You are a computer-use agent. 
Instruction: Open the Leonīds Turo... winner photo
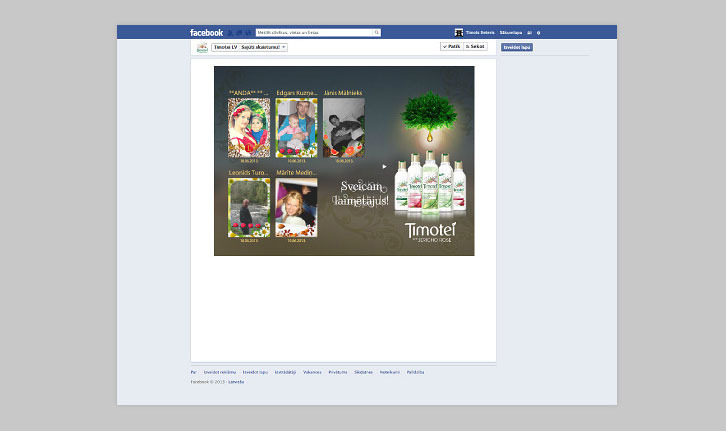(249, 207)
